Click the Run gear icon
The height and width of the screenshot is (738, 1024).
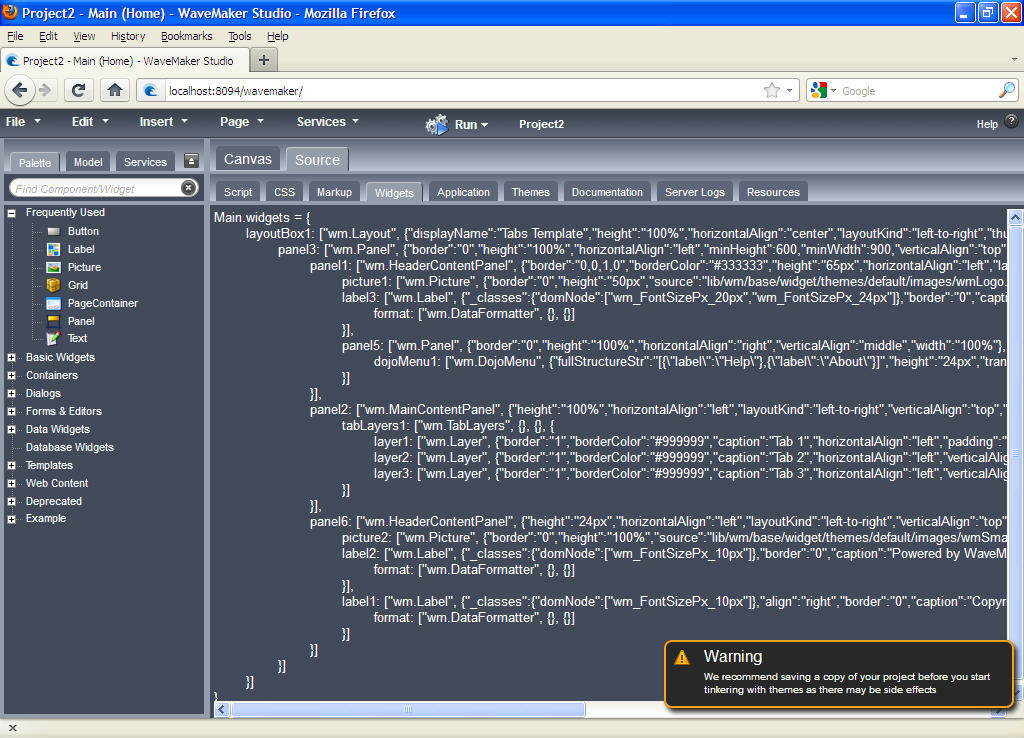point(437,124)
